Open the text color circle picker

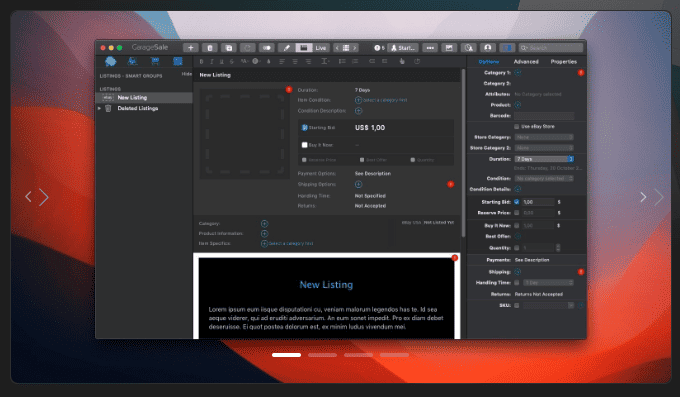point(256,61)
